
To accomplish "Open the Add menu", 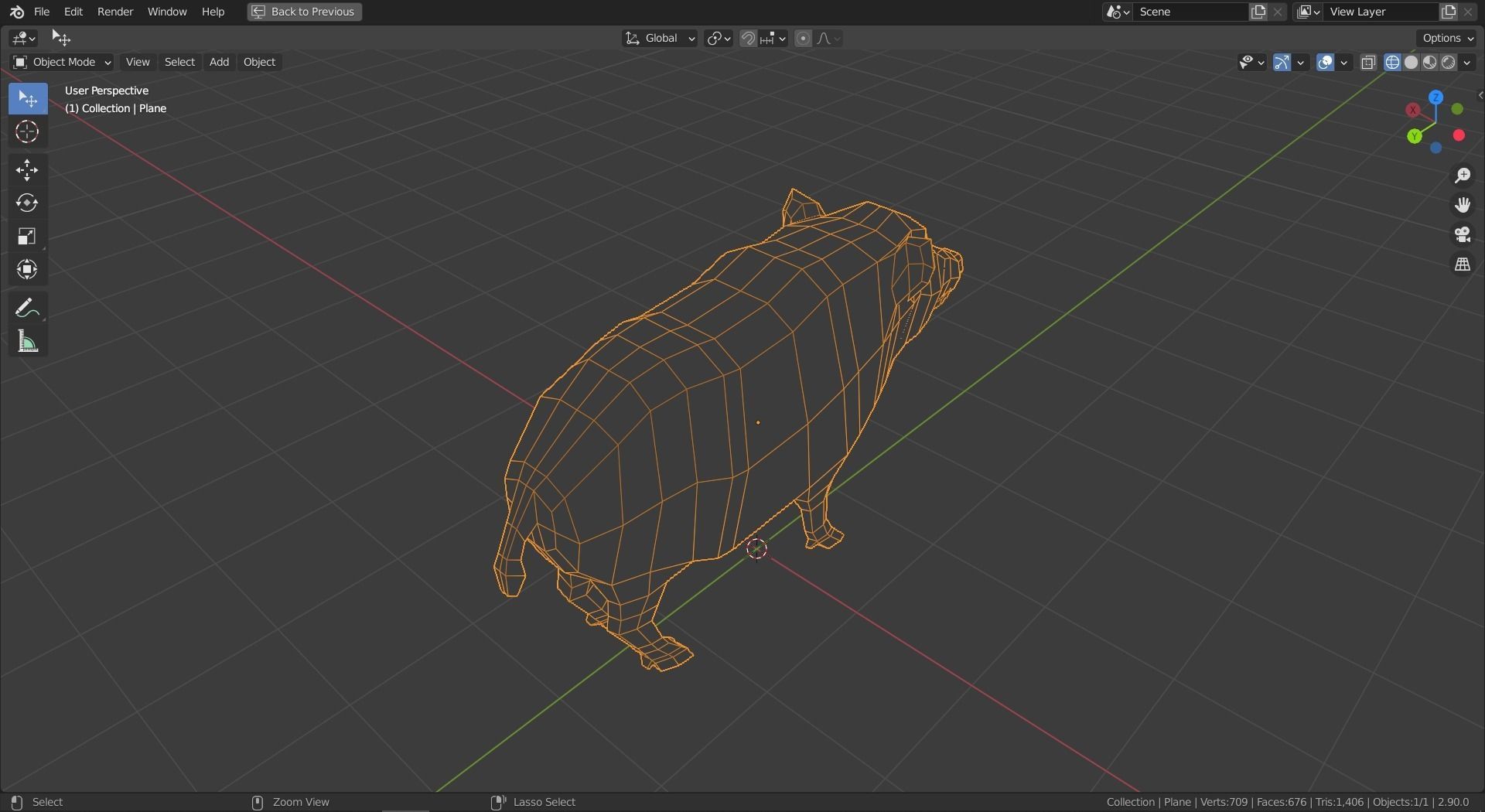I will tap(219, 62).
